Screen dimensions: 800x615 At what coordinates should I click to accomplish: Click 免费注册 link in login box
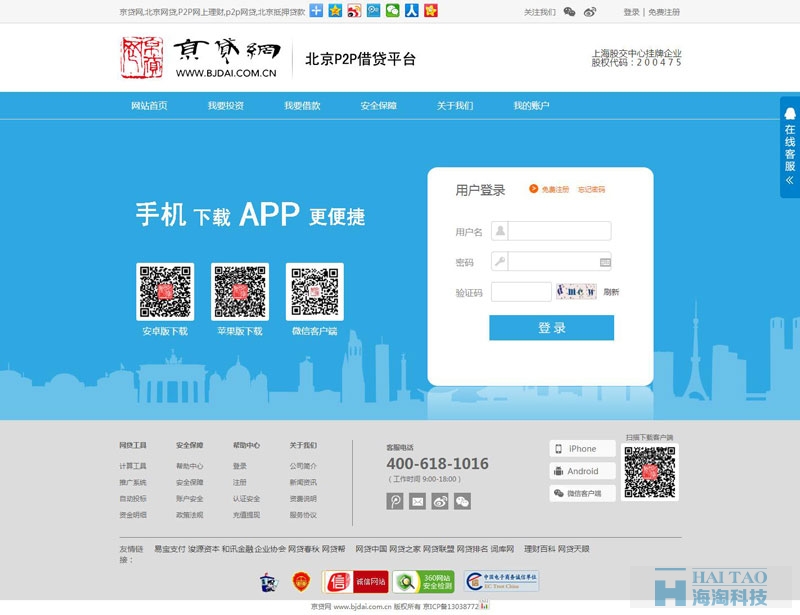click(555, 189)
